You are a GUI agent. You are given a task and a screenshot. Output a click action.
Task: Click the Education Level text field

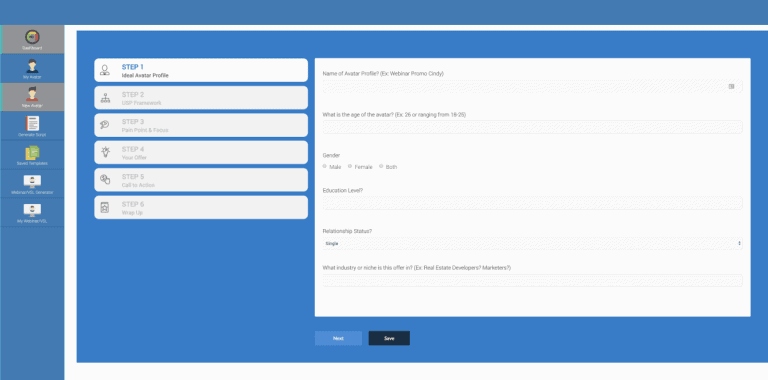532,203
